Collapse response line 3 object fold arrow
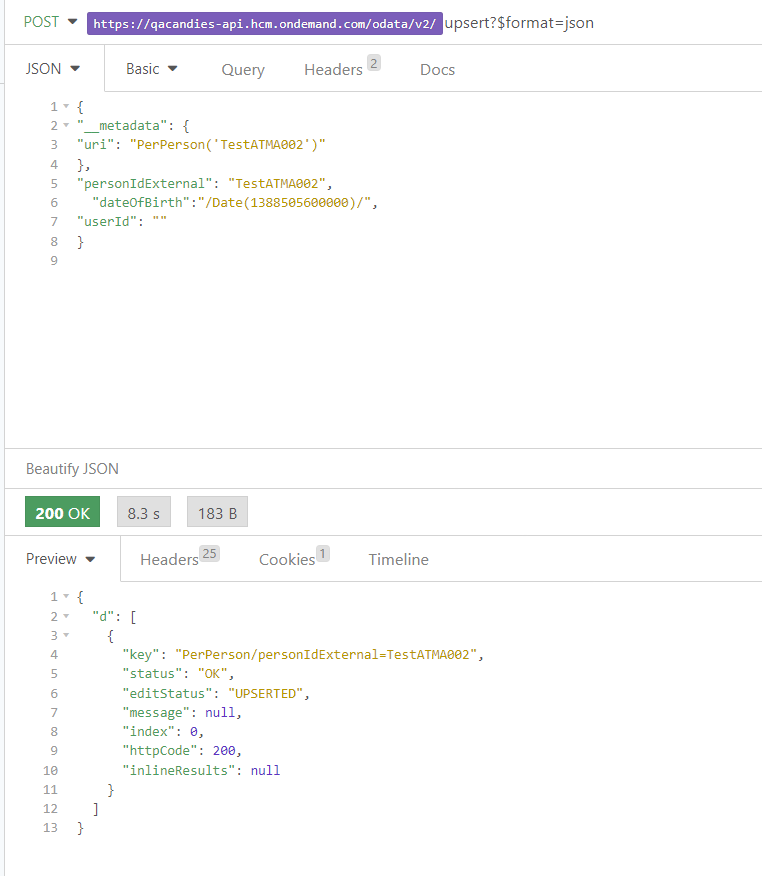 pos(66,635)
